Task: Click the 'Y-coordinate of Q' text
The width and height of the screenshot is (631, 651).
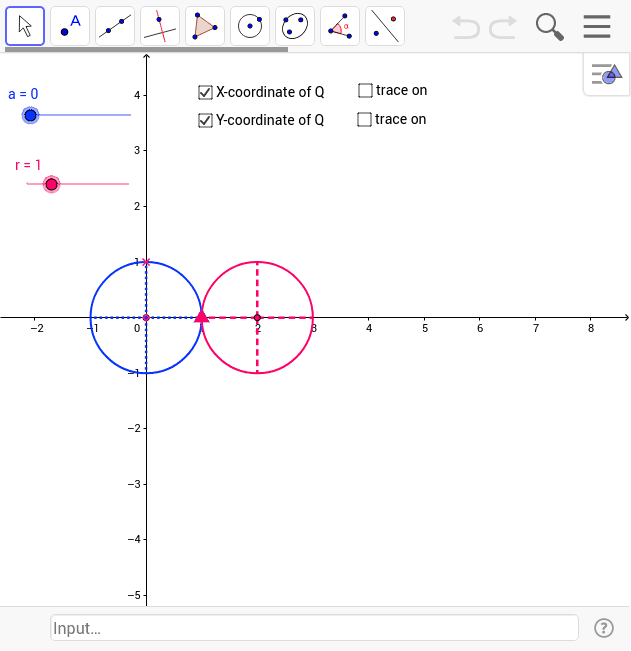Action: click(x=270, y=120)
